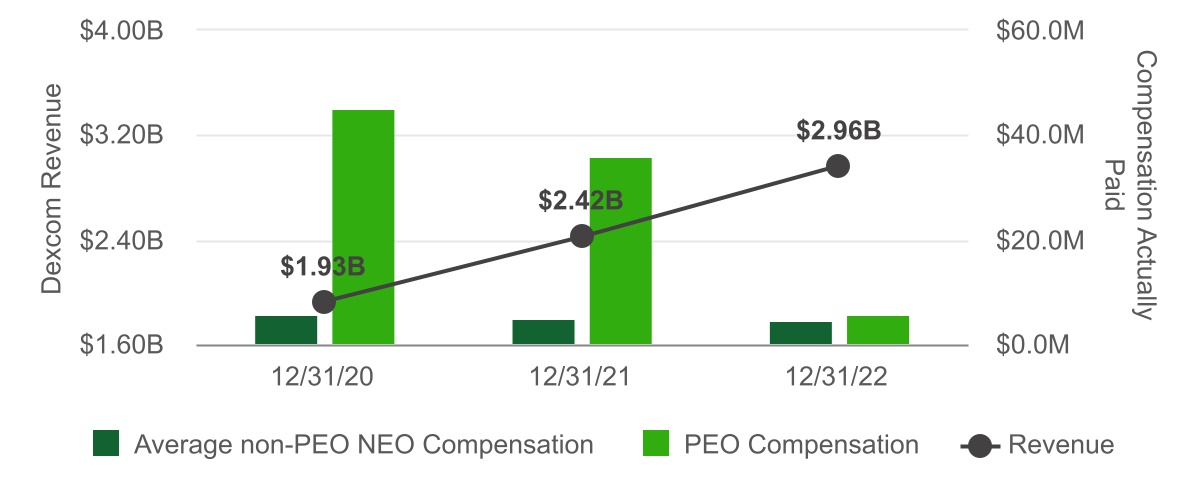Click the revenue data point at 12/31/20
The height and width of the screenshot is (500, 1200).
point(324,302)
